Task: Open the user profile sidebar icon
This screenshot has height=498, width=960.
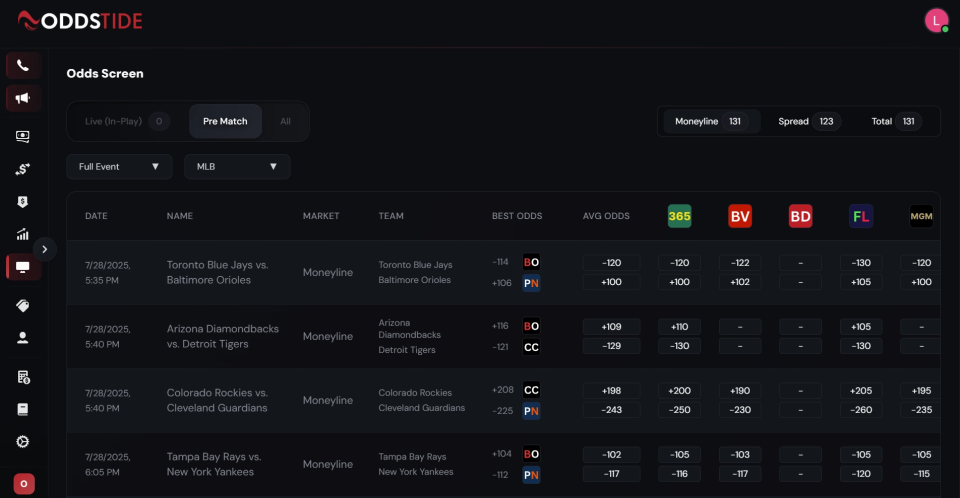Action: [x=23, y=338]
